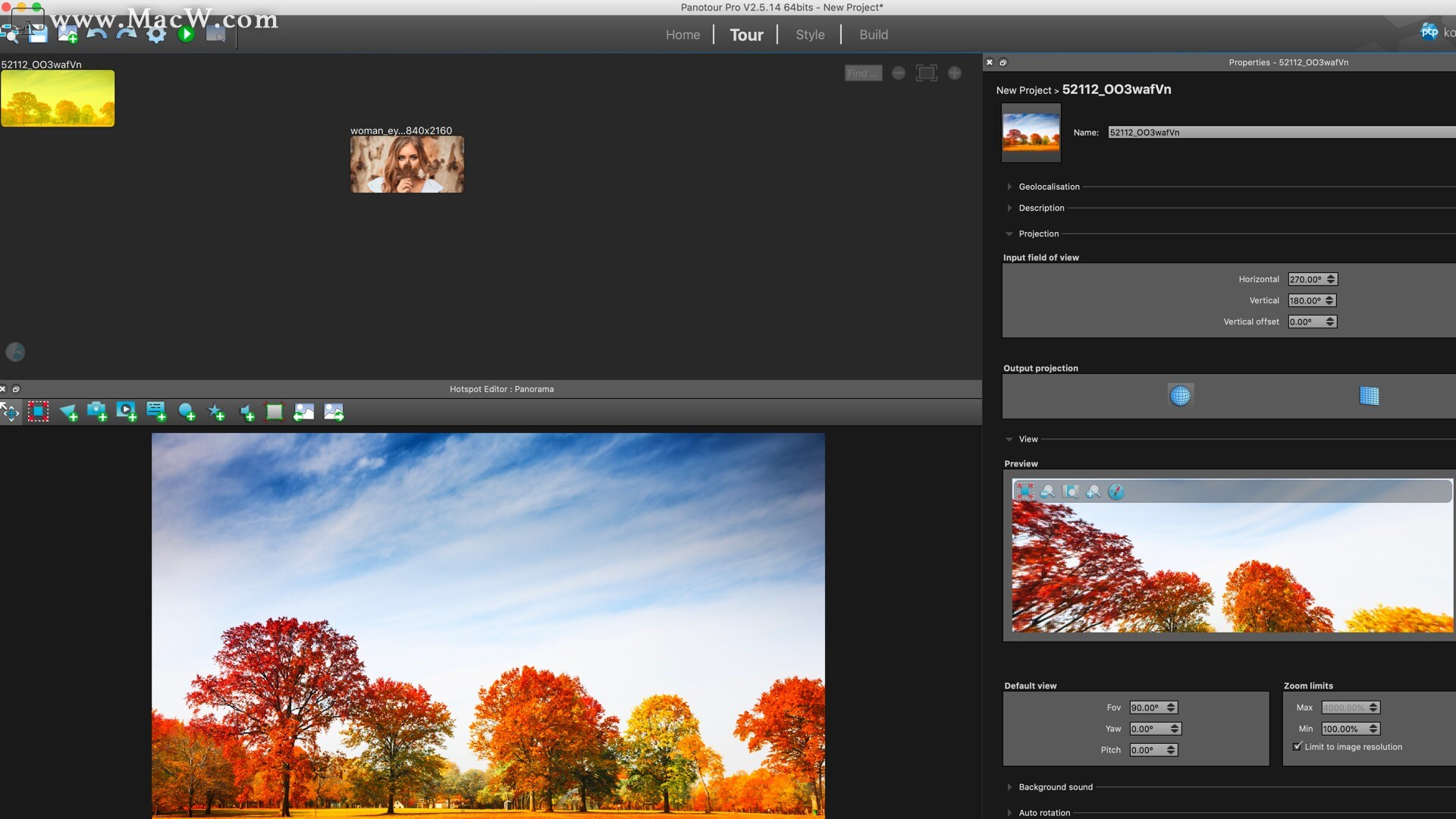This screenshot has width=1456, height=819.
Task: Select the add video hotspot tool
Action: [x=126, y=412]
